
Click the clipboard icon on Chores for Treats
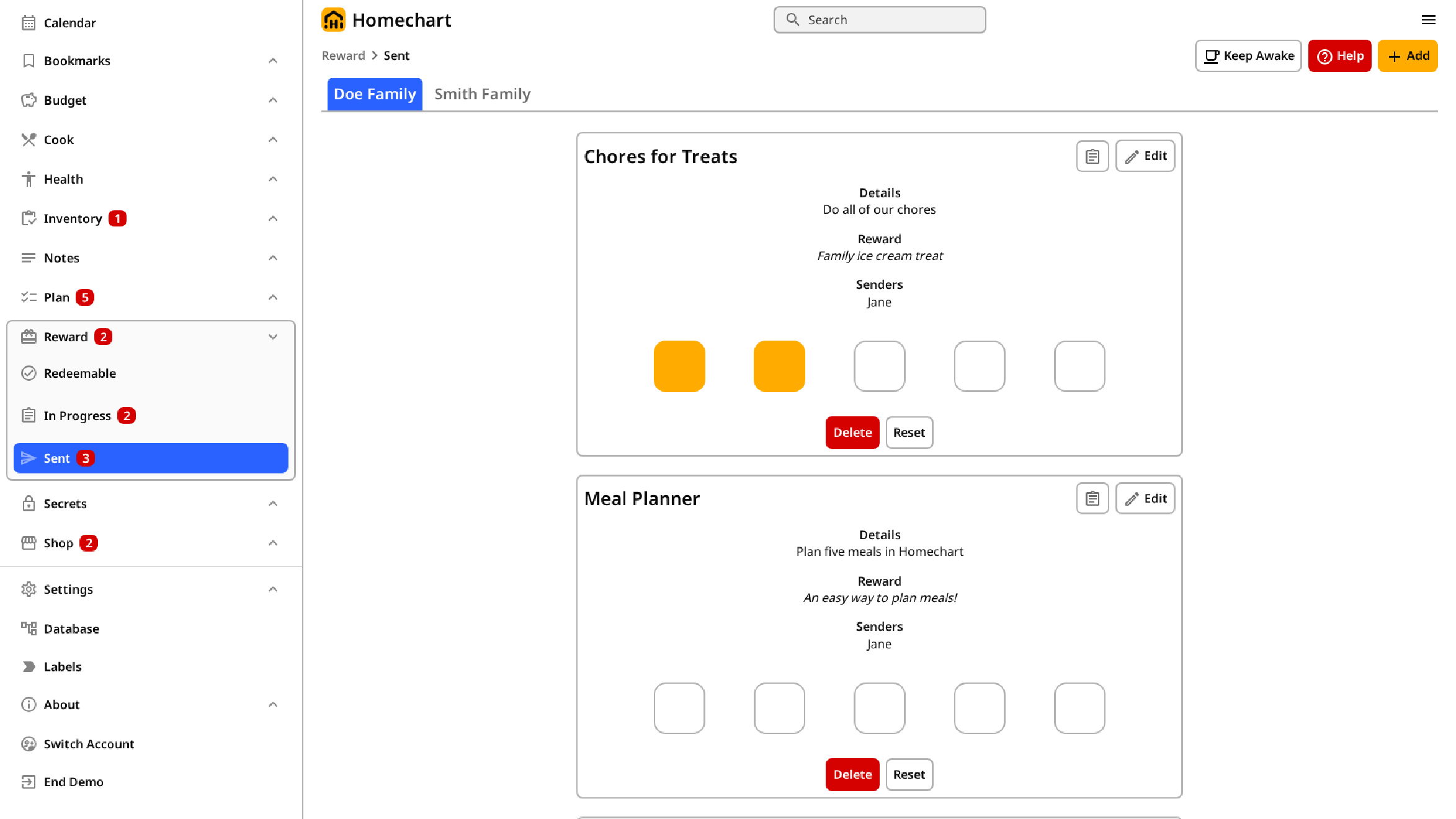point(1092,156)
